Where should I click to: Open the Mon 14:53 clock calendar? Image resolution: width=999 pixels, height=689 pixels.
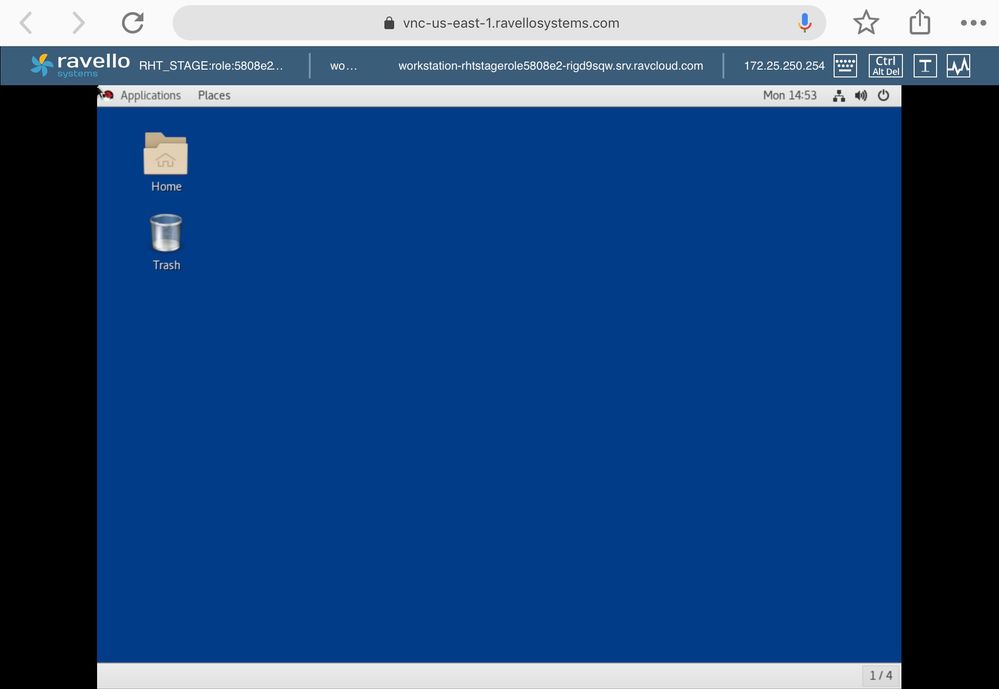[x=789, y=96]
